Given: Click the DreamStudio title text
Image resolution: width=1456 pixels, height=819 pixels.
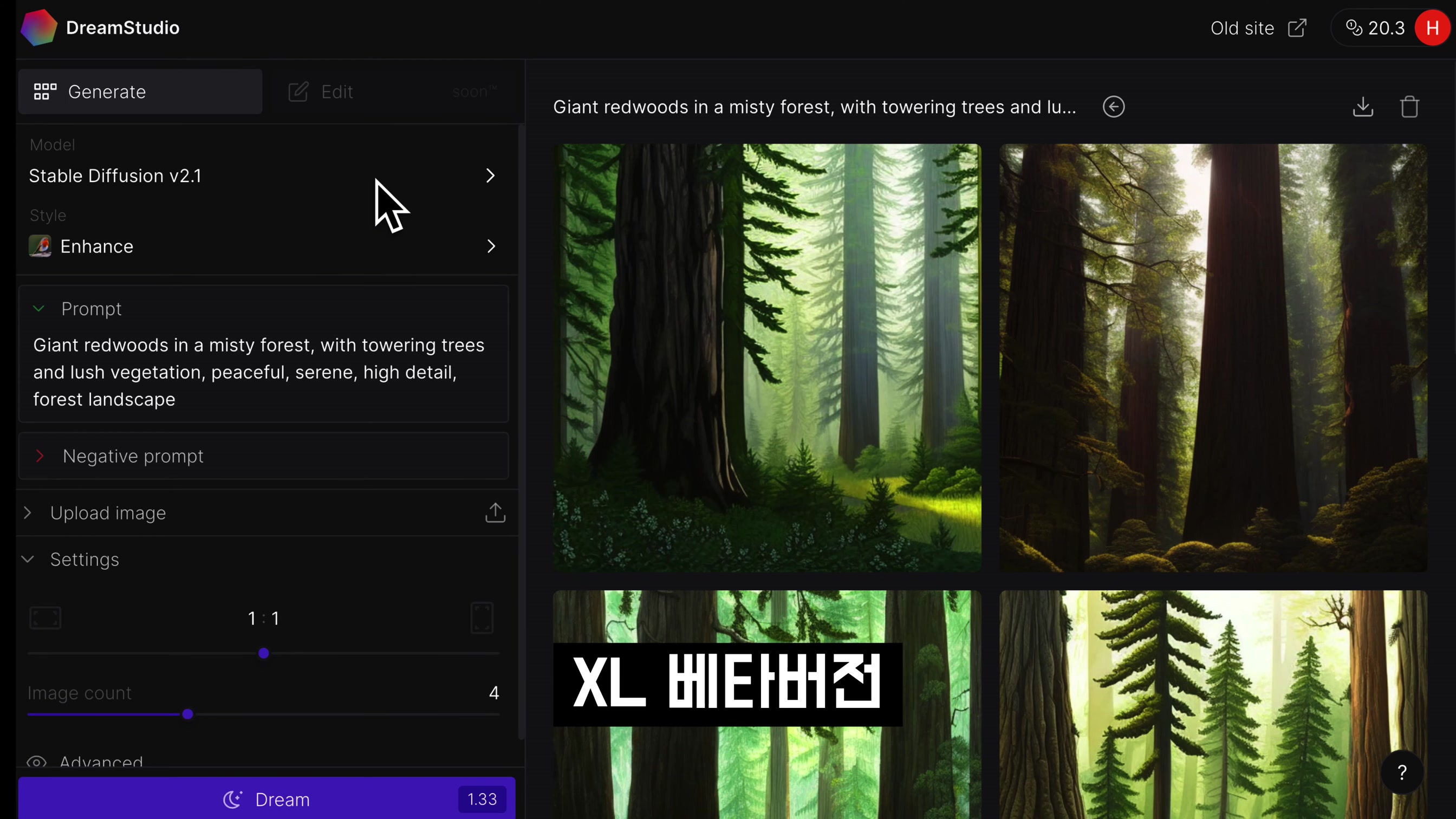Looking at the screenshot, I should 122,28.
